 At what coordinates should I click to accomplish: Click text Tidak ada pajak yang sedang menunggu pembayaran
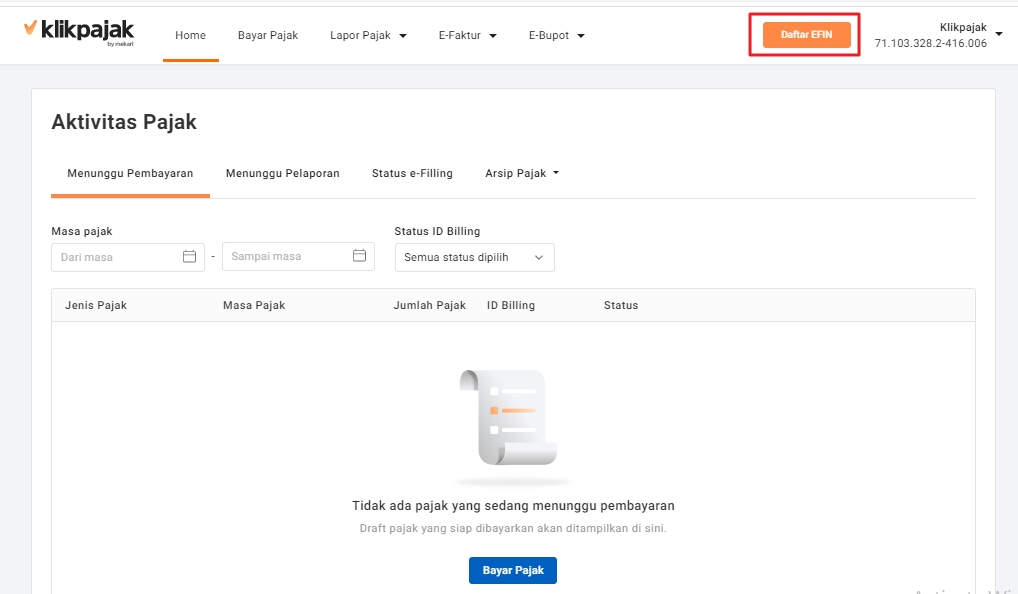click(x=513, y=506)
